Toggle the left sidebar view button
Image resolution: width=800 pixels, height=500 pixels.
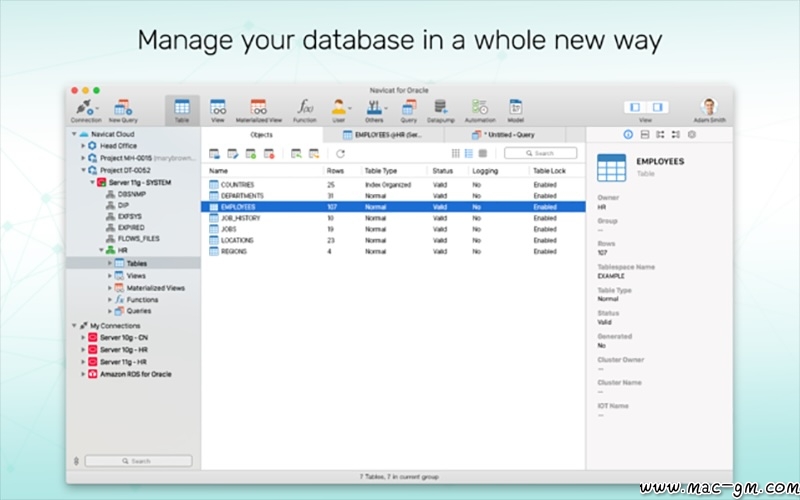click(635, 107)
